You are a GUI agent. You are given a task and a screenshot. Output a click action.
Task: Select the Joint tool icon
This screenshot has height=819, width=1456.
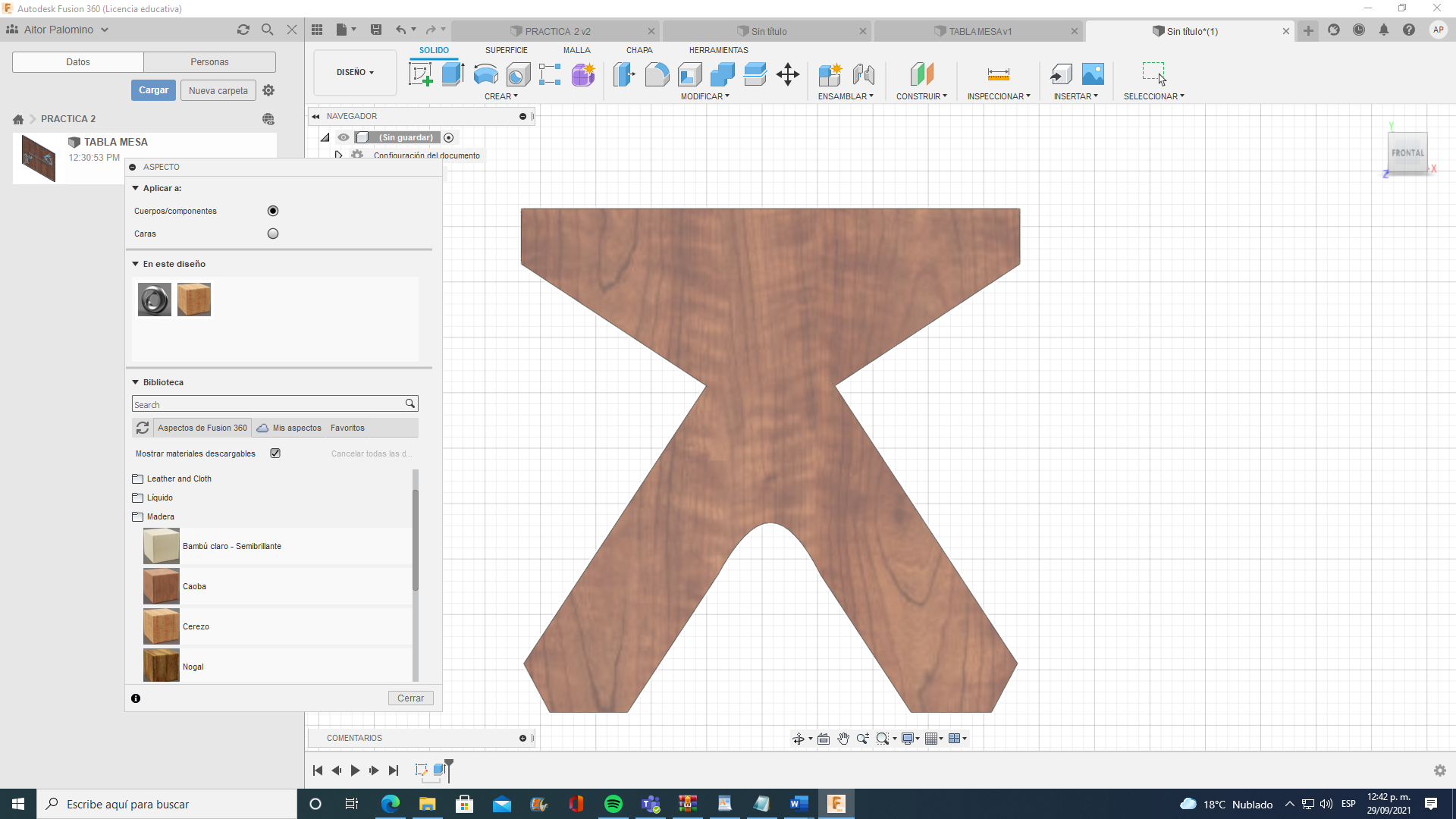tap(863, 74)
